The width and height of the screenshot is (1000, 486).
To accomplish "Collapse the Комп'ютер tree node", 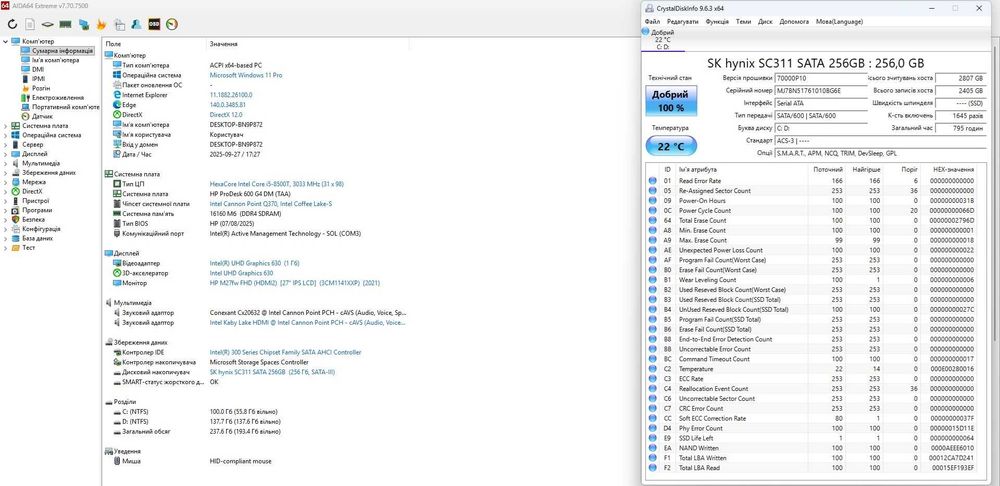I will (x=6, y=41).
